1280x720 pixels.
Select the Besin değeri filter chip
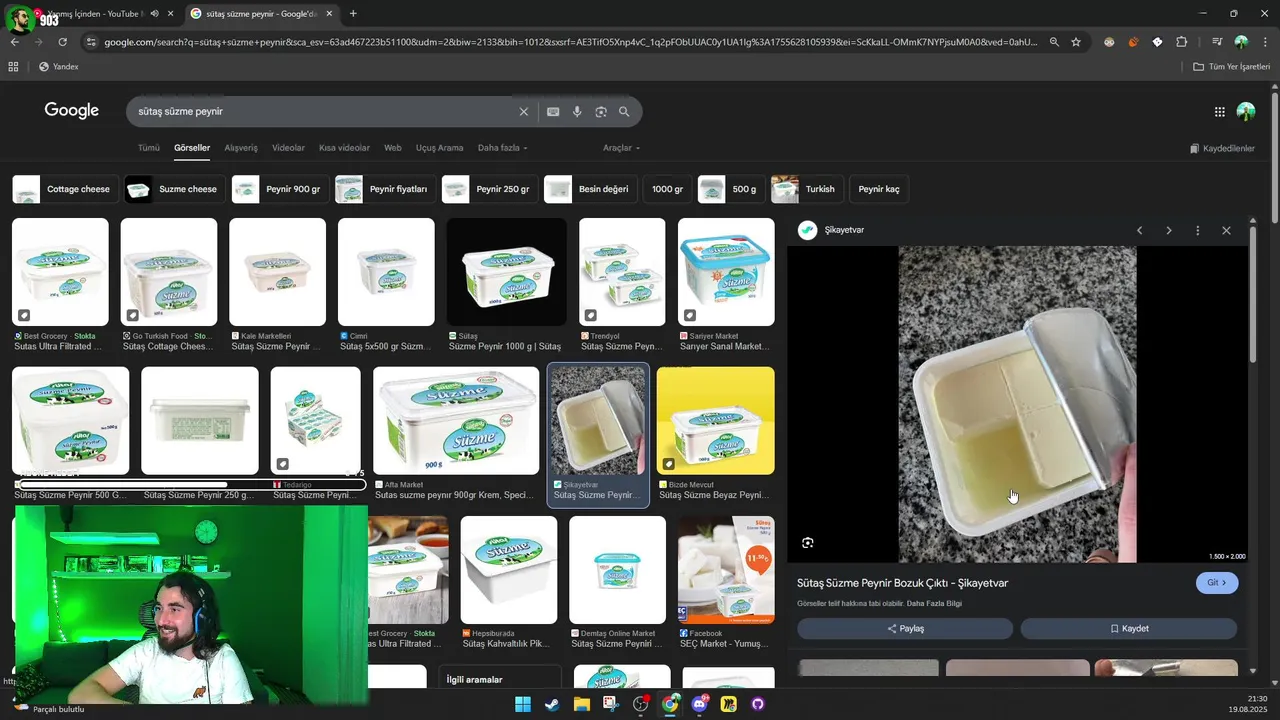590,189
